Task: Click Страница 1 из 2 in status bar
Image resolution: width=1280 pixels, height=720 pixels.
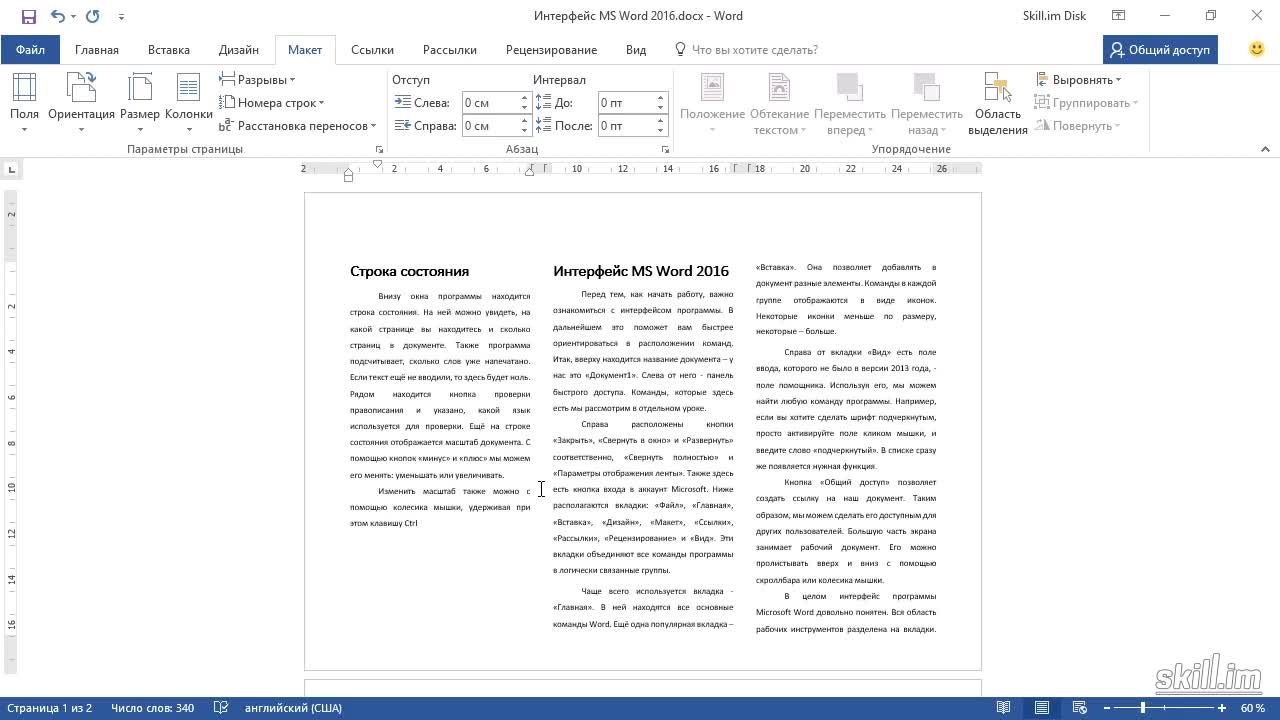Action: click(50, 708)
